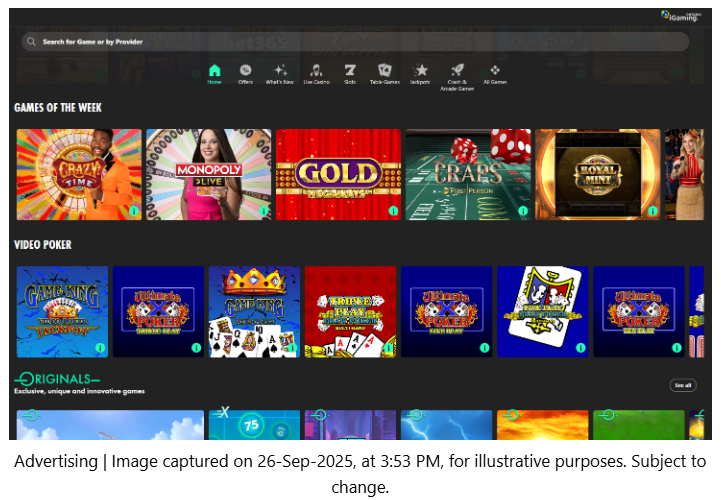Open What's New sparkle icon

click(280, 70)
